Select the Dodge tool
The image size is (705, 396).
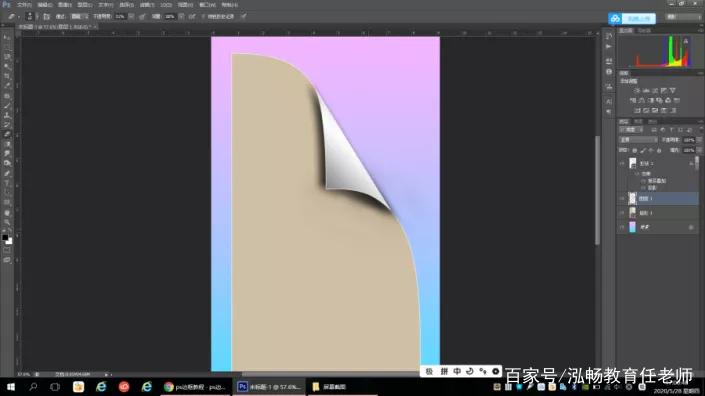[x=7, y=164]
